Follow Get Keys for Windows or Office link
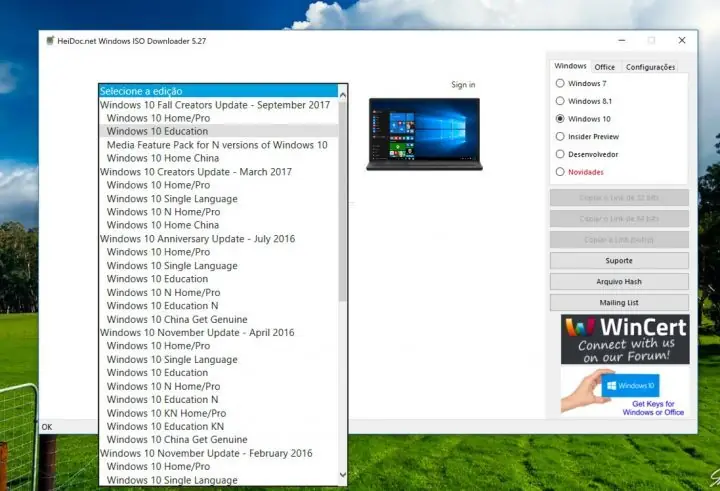Image resolution: width=720 pixels, height=491 pixels. click(653, 408)
